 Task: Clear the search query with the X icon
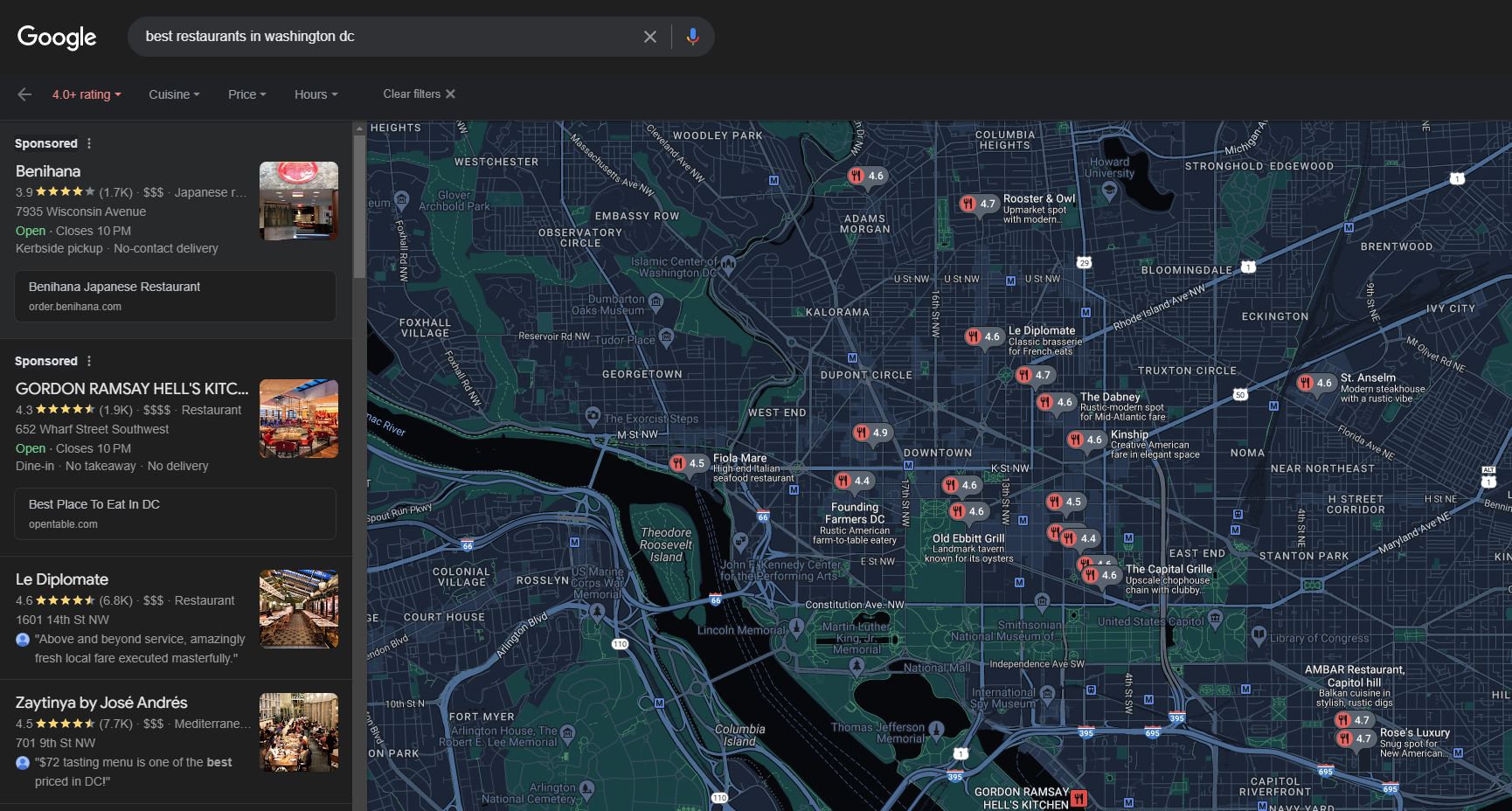650,36
